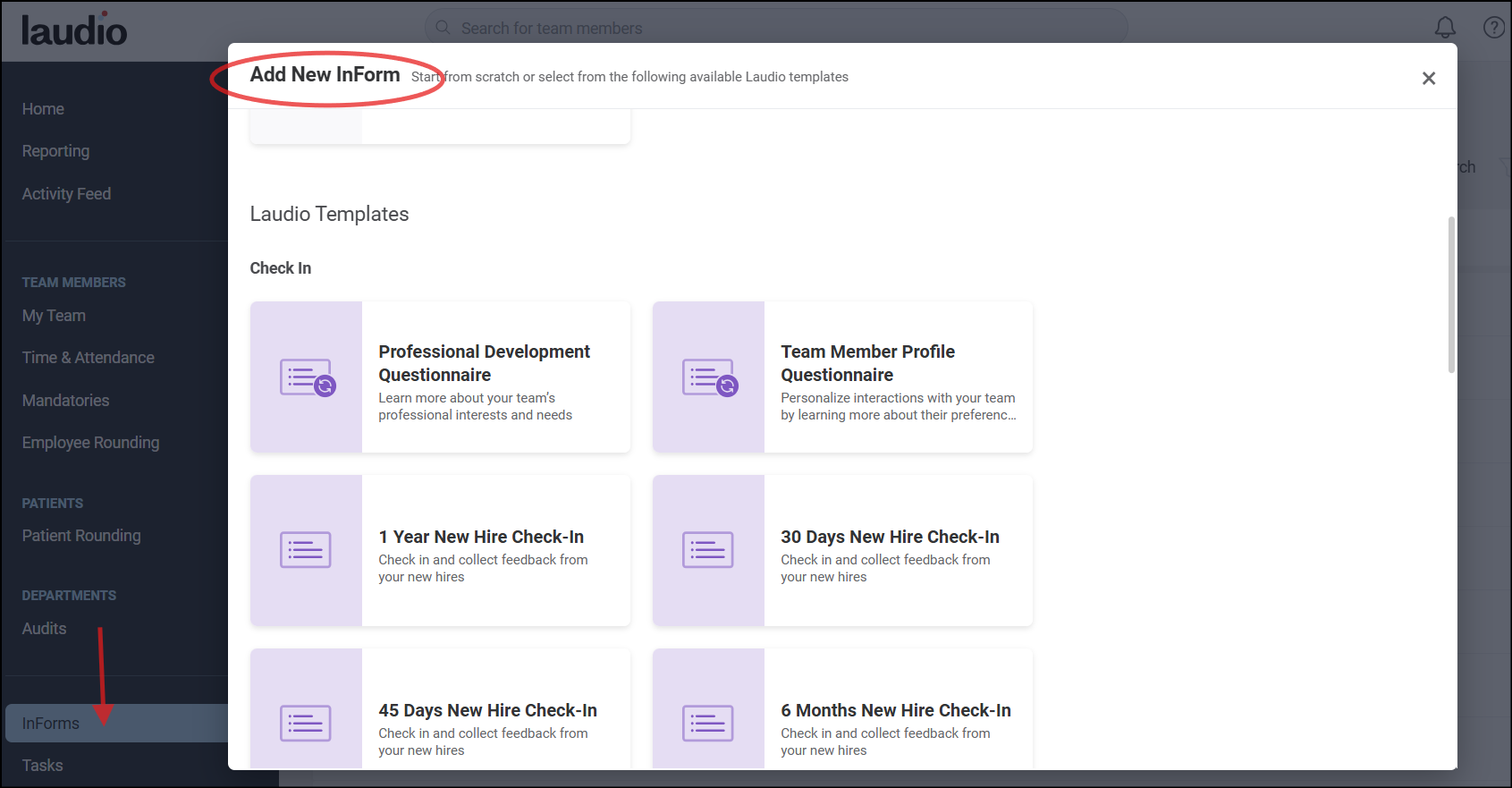Click the Search for team members field

tap(775, 28)
